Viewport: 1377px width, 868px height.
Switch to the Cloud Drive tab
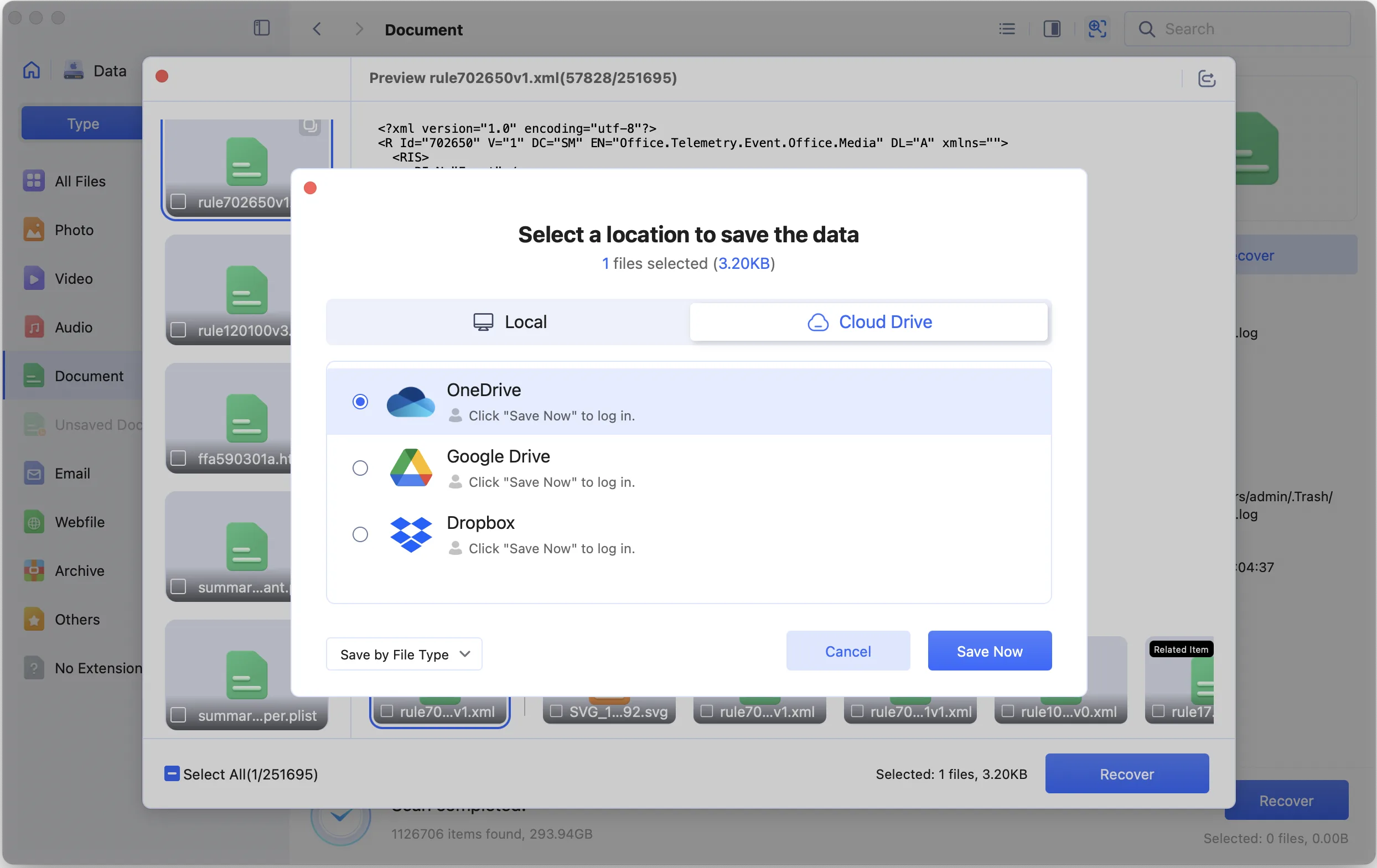click(x=868, y=321)
